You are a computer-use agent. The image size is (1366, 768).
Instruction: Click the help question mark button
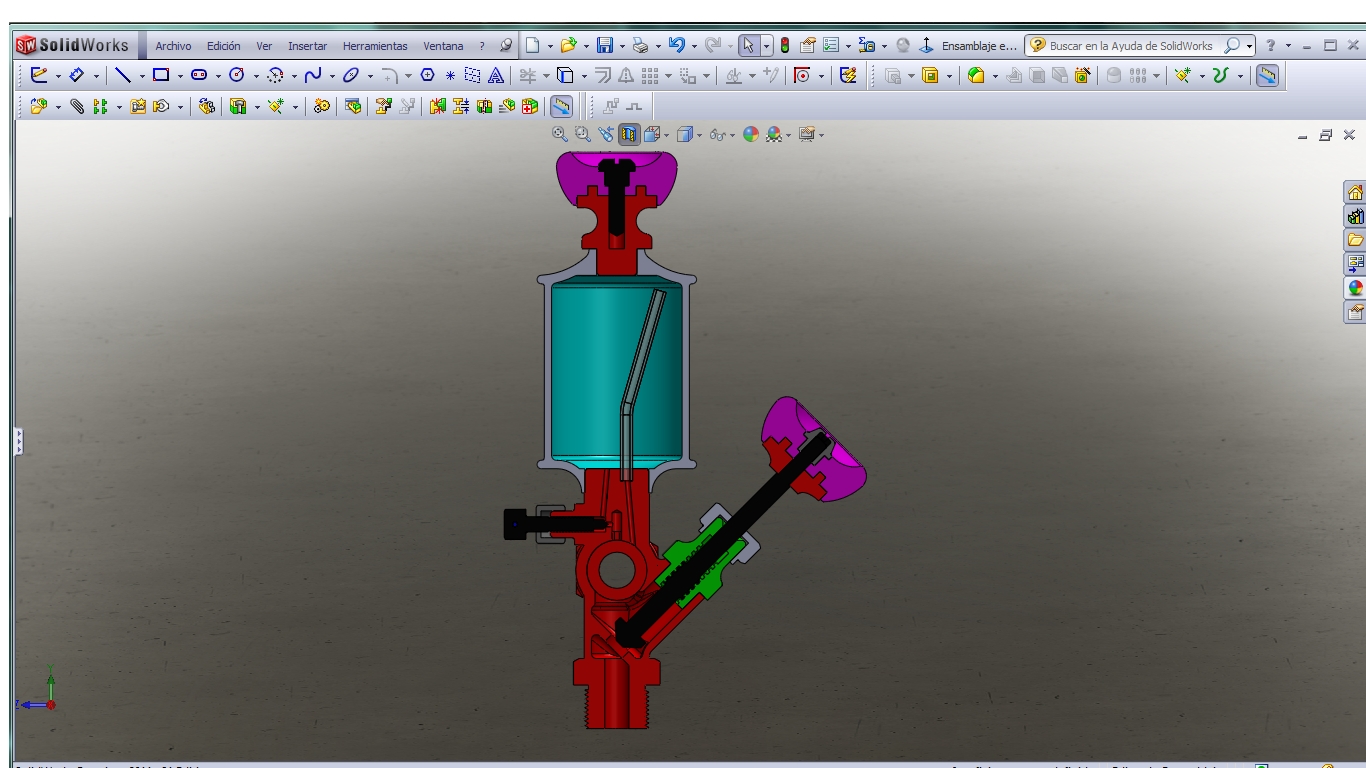point(1271,45)
